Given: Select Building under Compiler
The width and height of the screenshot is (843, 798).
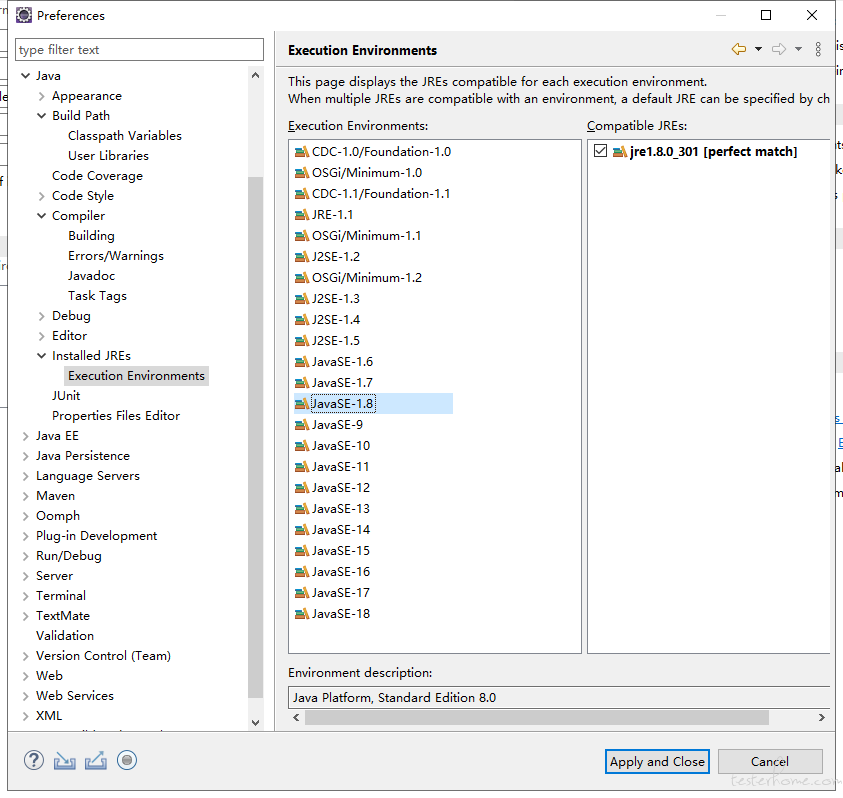Looking at the screenshot, I should pos(91,236).
